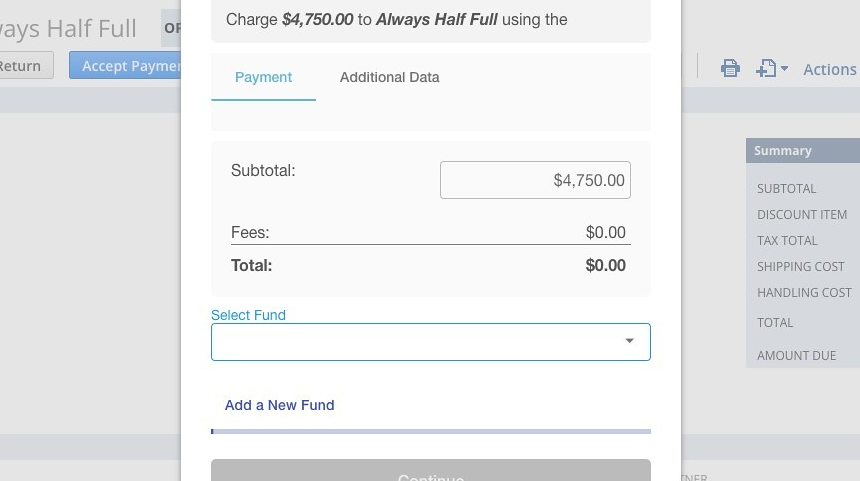Switch to the Additional Data tab
This screenshot has height=481, width=860.
pyautogui.click(x=389, y=77)
